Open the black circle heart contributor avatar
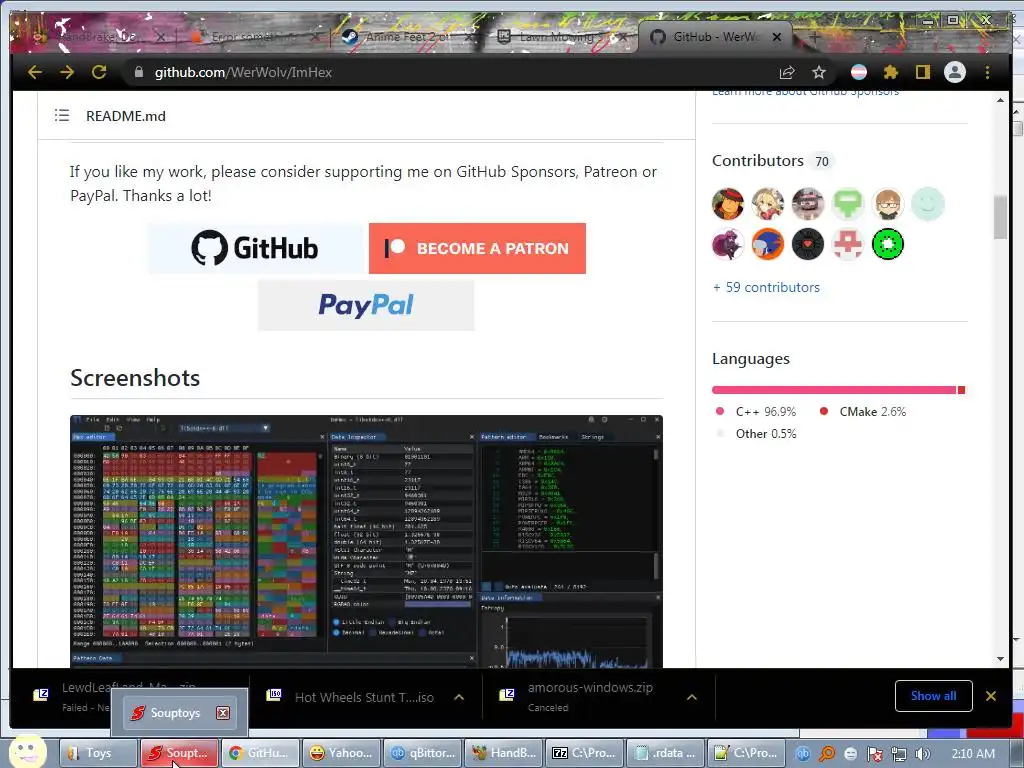This screenshot has height=768, width=1024. click(x=808, y=244)
